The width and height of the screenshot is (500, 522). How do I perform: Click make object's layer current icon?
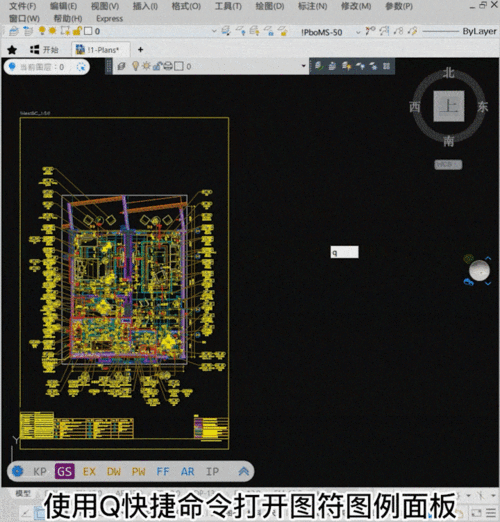pos(226,31)
